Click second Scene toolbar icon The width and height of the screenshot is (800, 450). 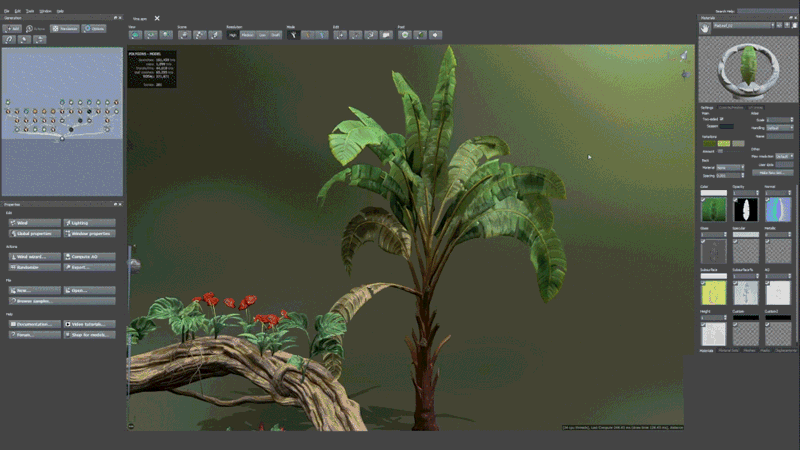click(x=199, y=35)
